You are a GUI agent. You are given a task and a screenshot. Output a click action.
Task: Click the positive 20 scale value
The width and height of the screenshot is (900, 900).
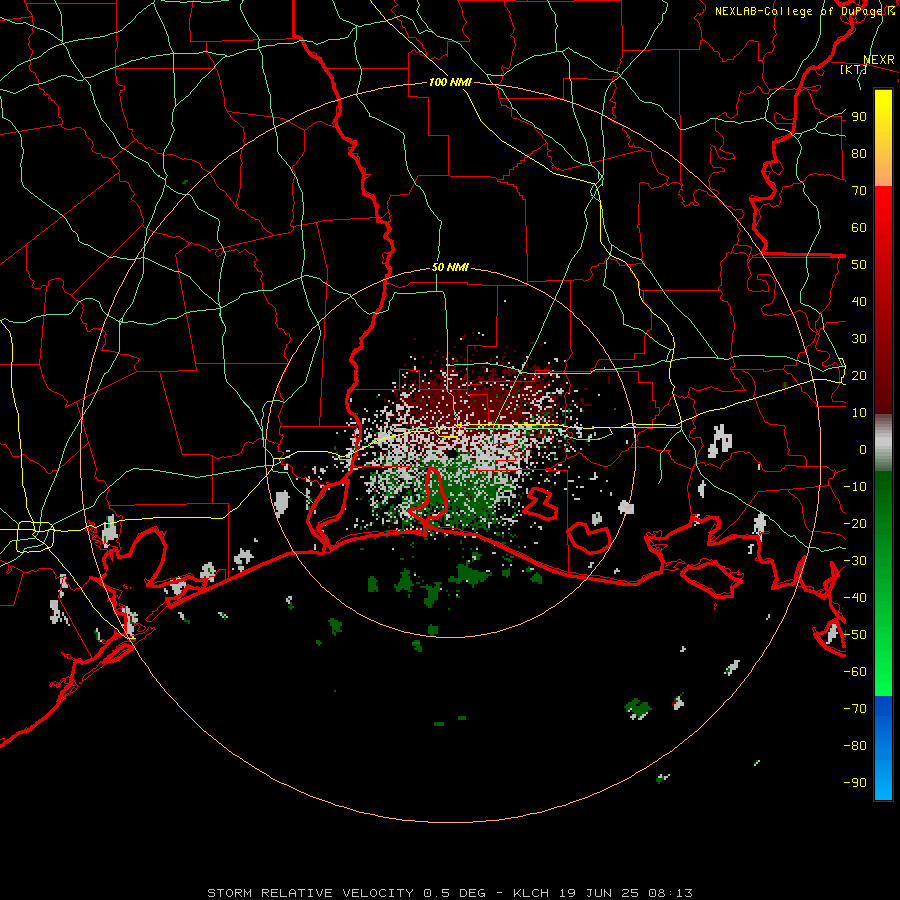tap(859, 375)
